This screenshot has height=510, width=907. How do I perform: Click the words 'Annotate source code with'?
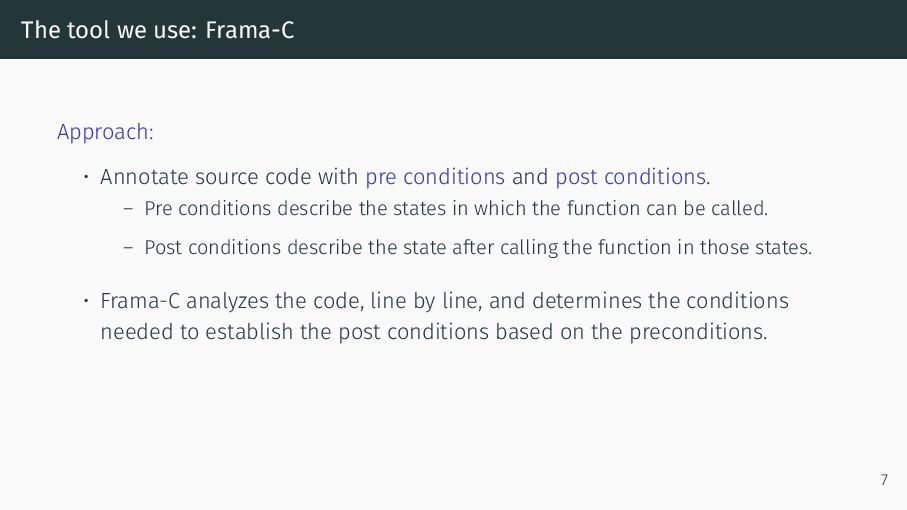tap(229, 177)
